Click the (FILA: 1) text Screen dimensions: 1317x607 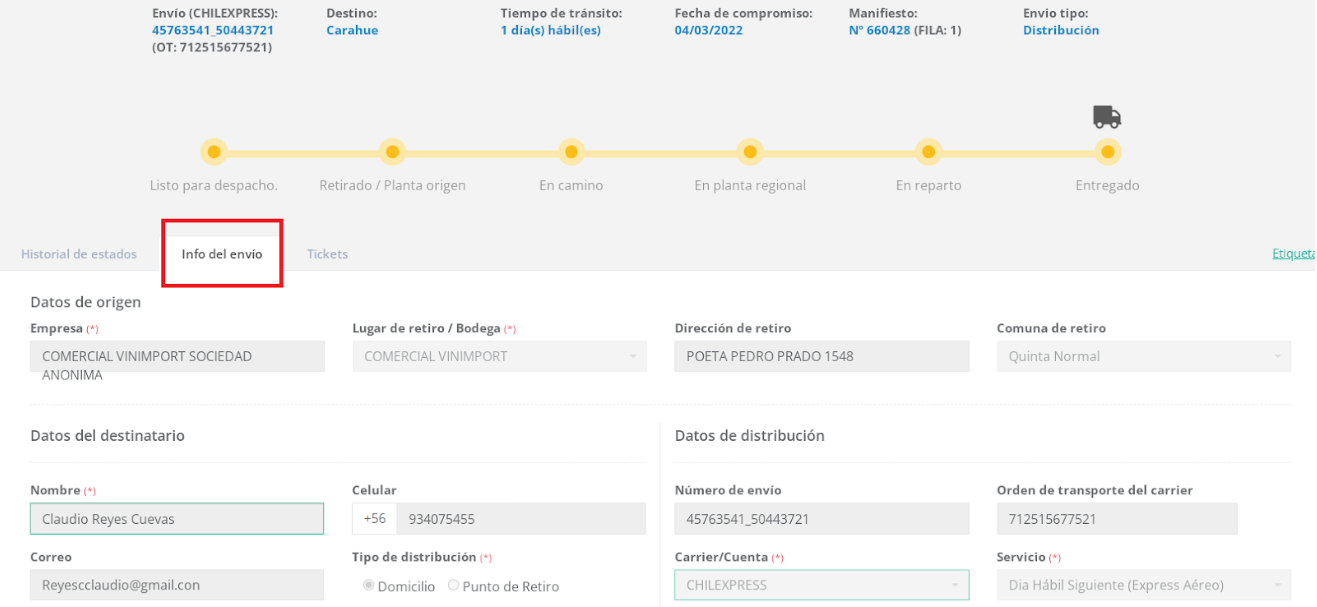point(938,30)
